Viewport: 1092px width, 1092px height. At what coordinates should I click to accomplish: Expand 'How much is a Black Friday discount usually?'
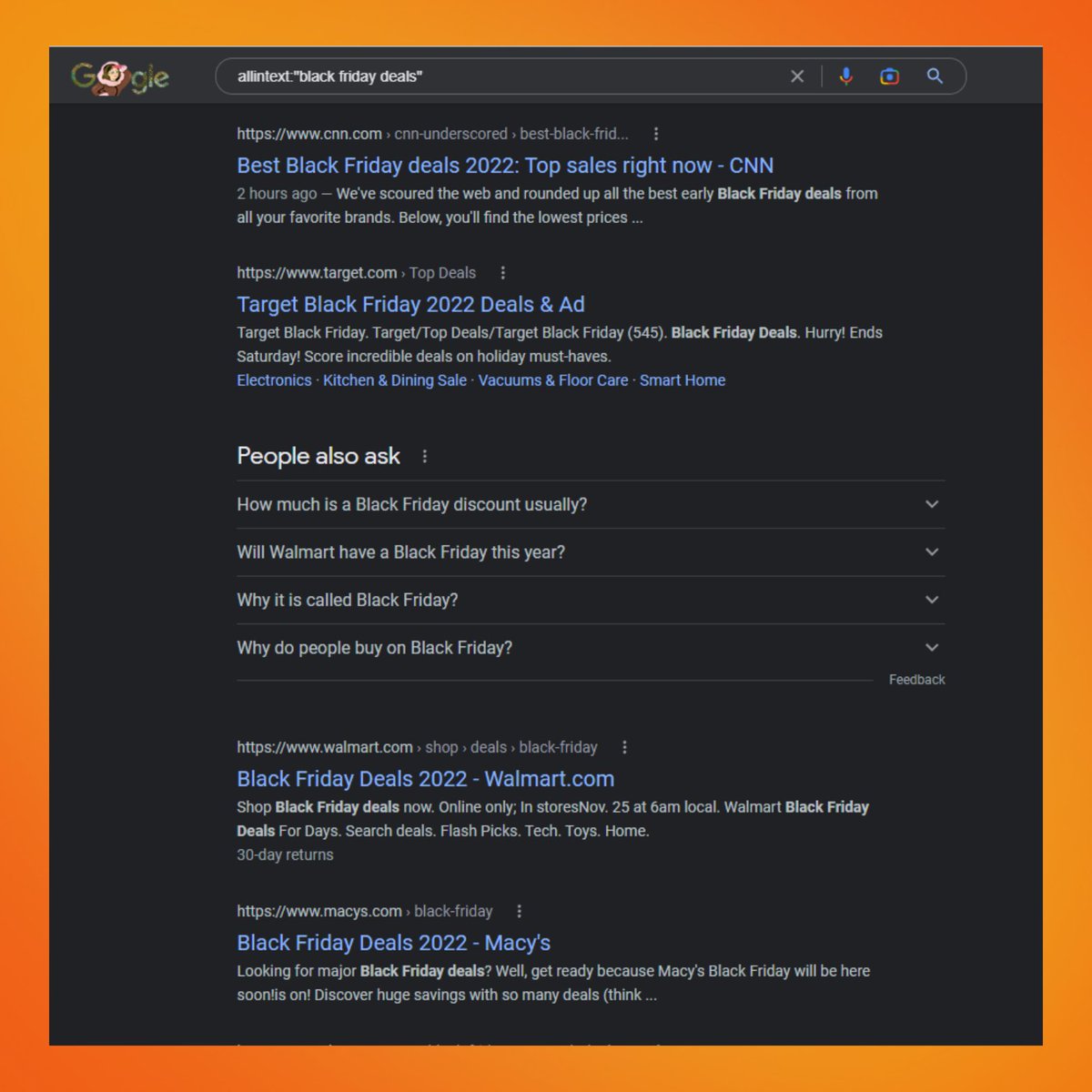[x=591, y=504]
